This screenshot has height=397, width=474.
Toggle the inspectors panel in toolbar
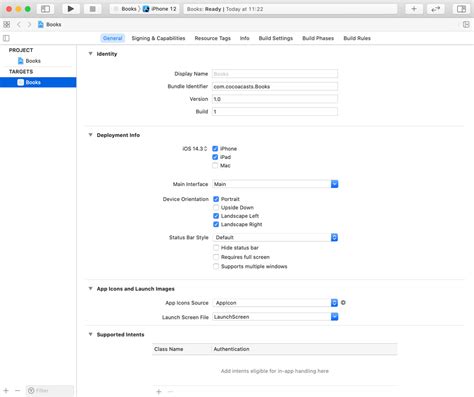(x=461, y=9)
